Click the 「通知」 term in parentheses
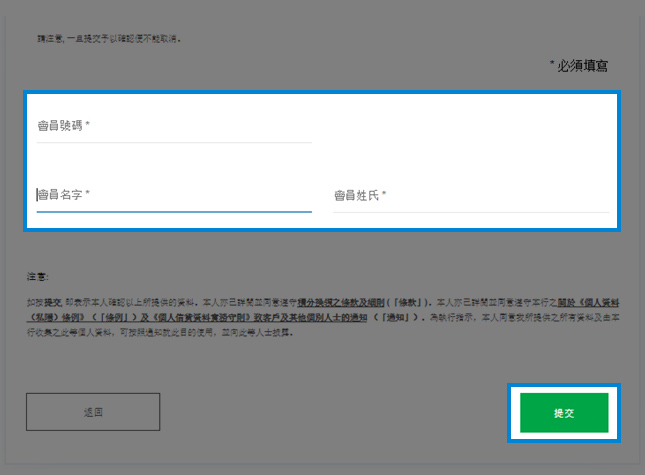 click(395, 317)
